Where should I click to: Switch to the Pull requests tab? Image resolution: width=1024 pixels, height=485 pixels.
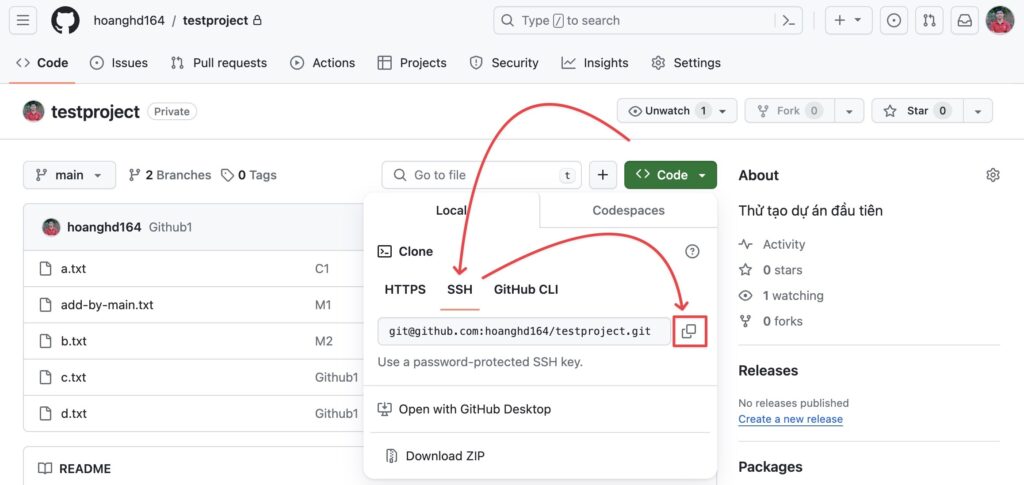(219, 63)
